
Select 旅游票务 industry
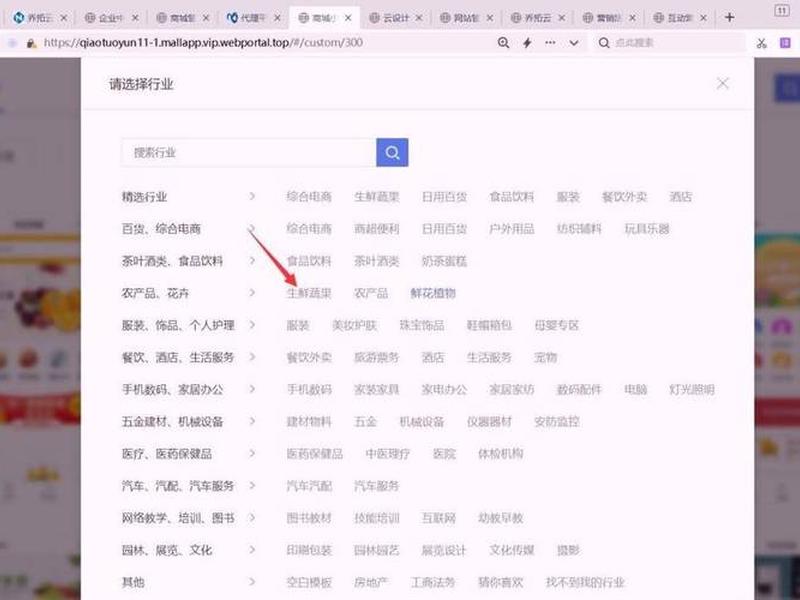[x=377, y=358]
